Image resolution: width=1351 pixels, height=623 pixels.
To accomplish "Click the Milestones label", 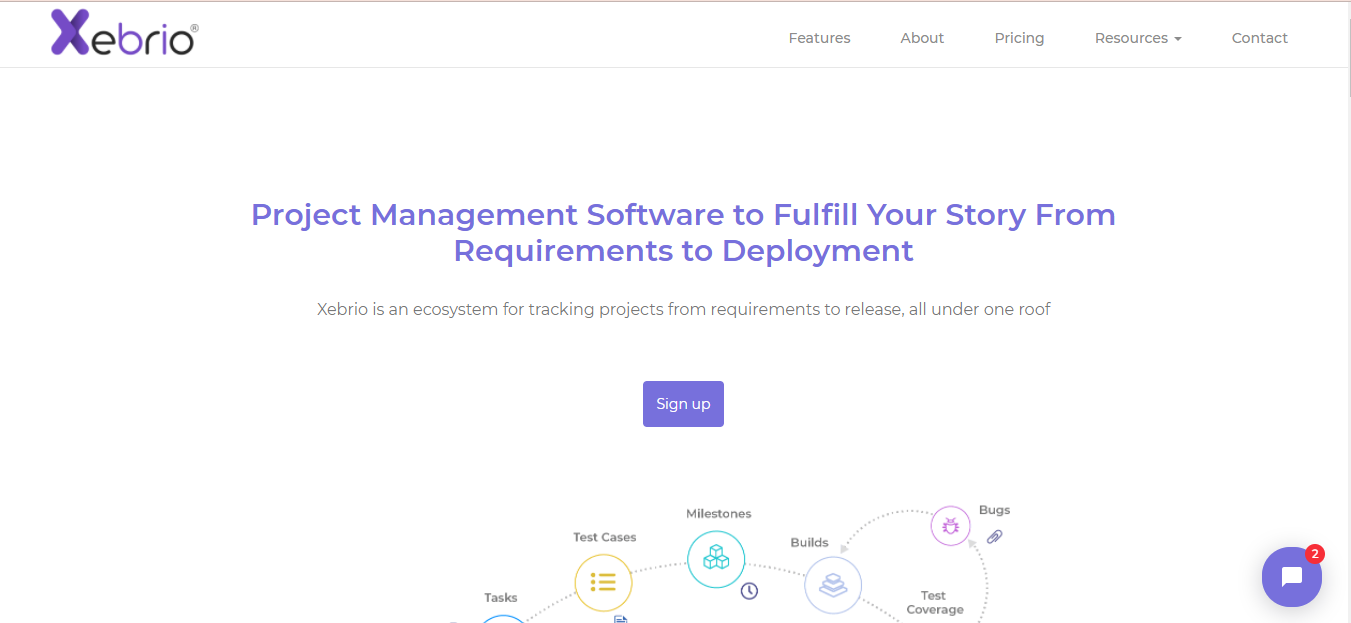I will [718, 513].
